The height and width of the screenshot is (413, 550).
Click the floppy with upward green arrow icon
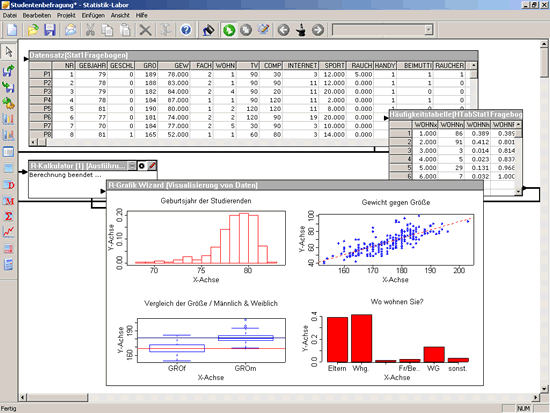[x=8, y=71]
